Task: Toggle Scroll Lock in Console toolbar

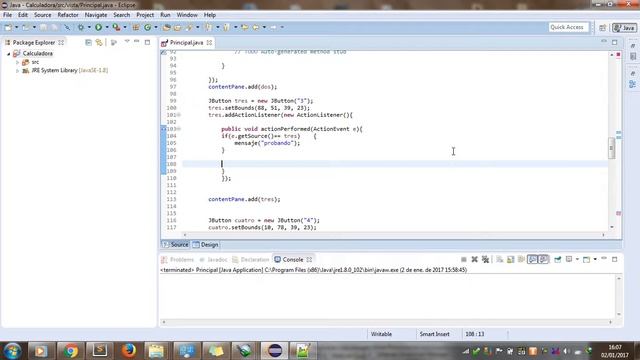Action: pos(511,260)
